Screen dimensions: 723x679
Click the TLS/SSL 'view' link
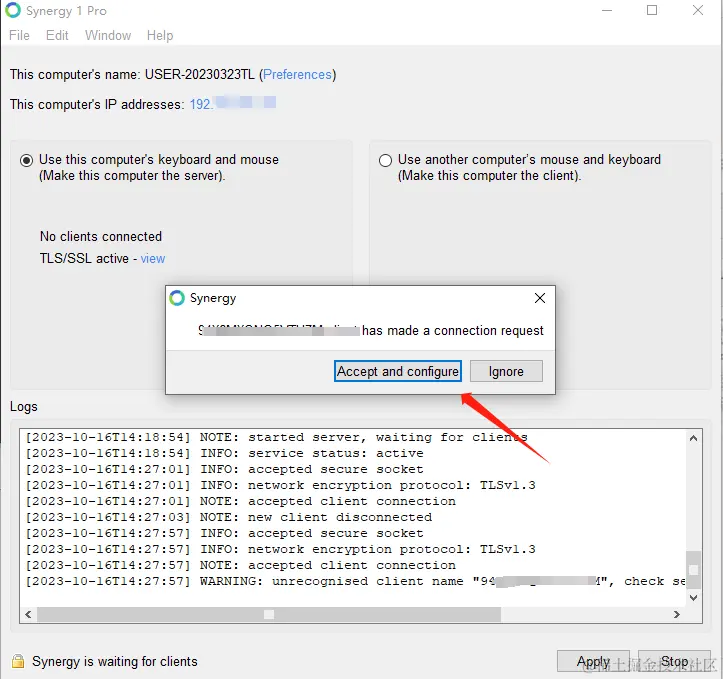pos(153,259)
